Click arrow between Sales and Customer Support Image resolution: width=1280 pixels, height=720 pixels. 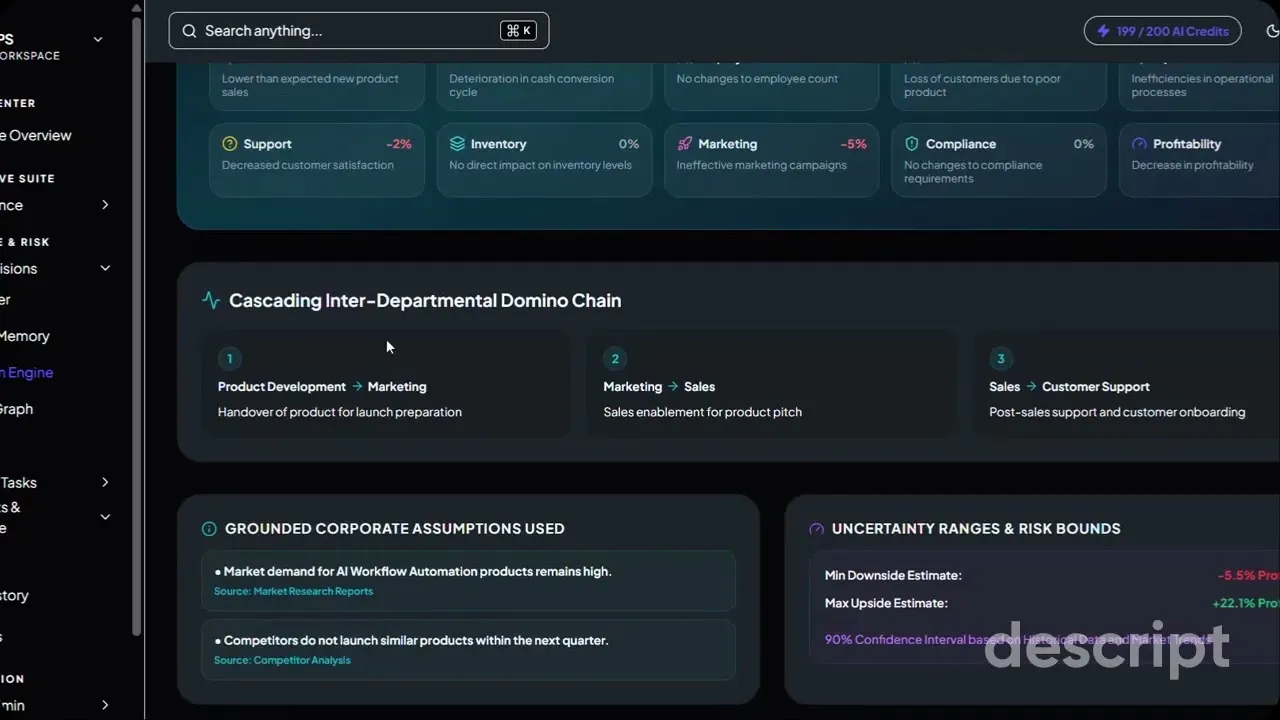[1031, 386]
